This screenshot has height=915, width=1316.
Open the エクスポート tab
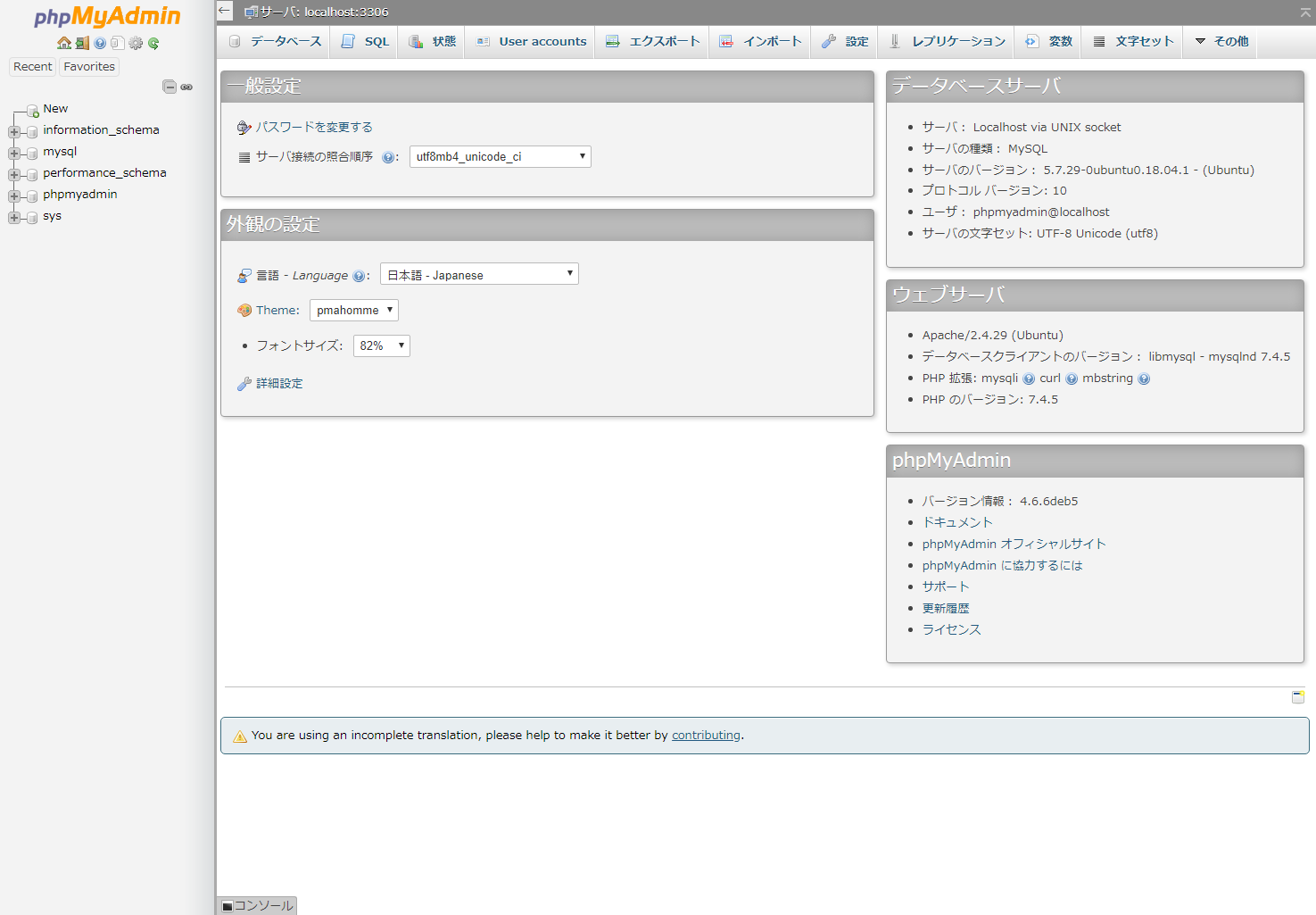(x=652, y=42)
